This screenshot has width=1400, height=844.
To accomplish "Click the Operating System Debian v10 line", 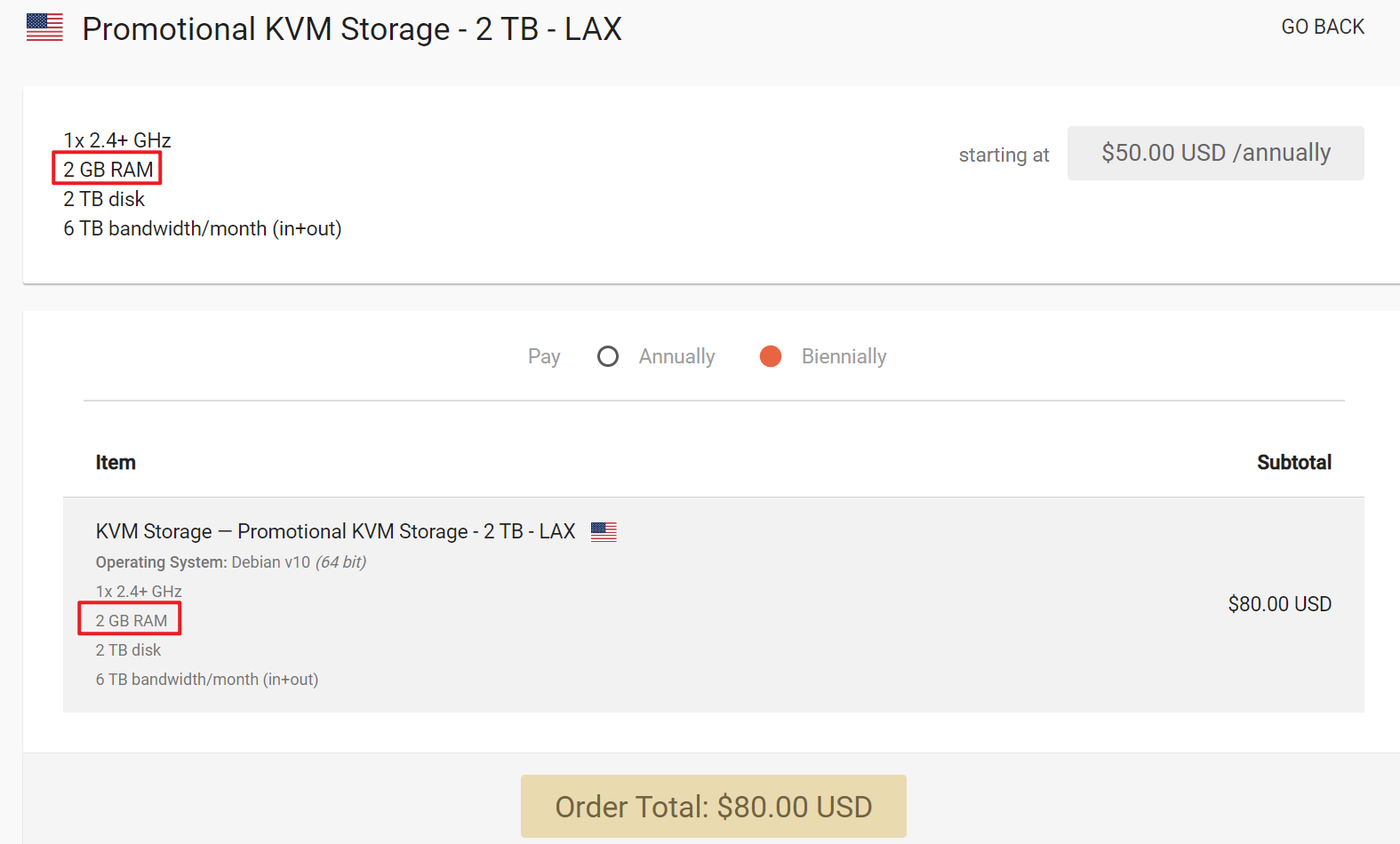I will (231, 562).
